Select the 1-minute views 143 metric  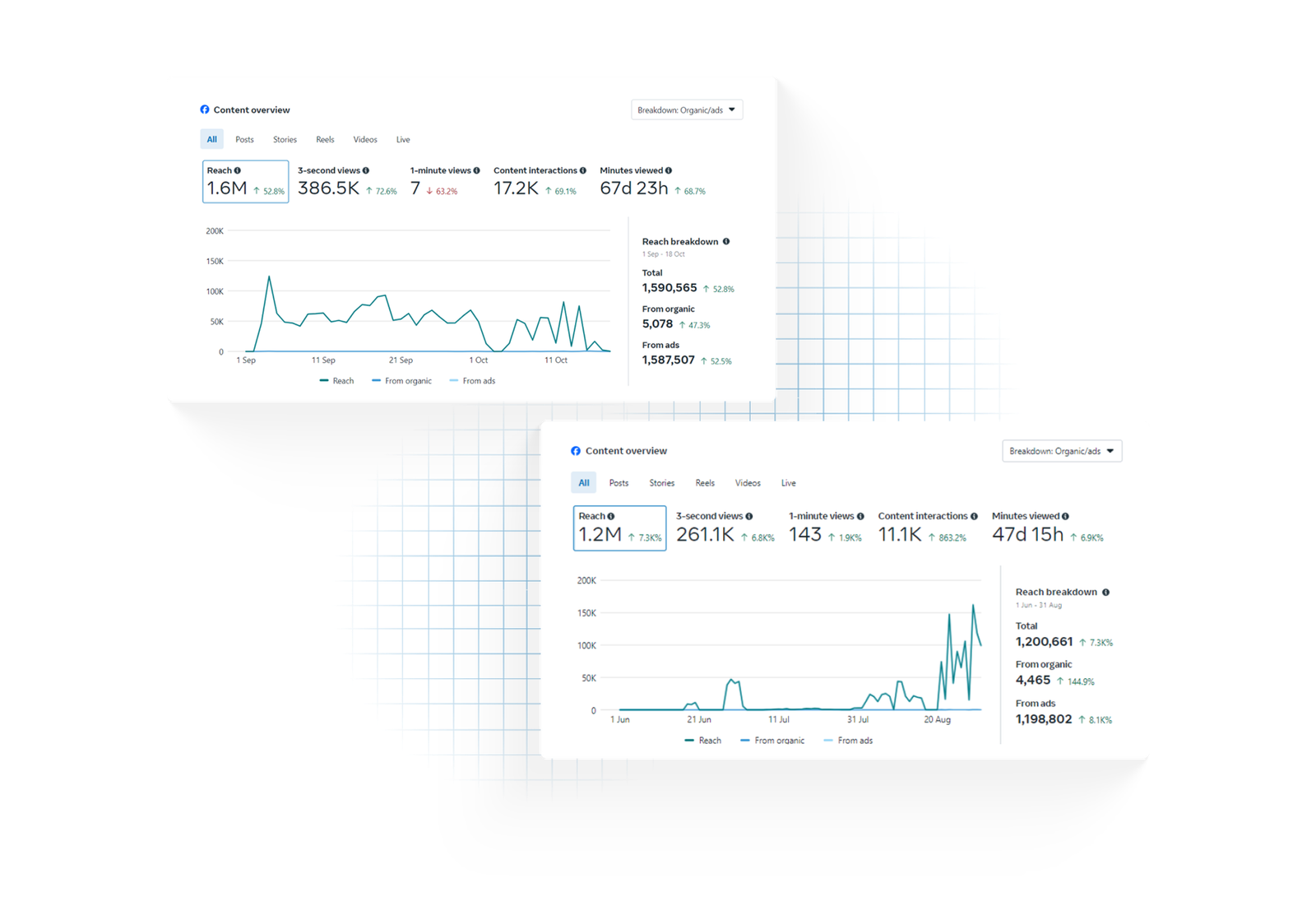pos(826,528)
